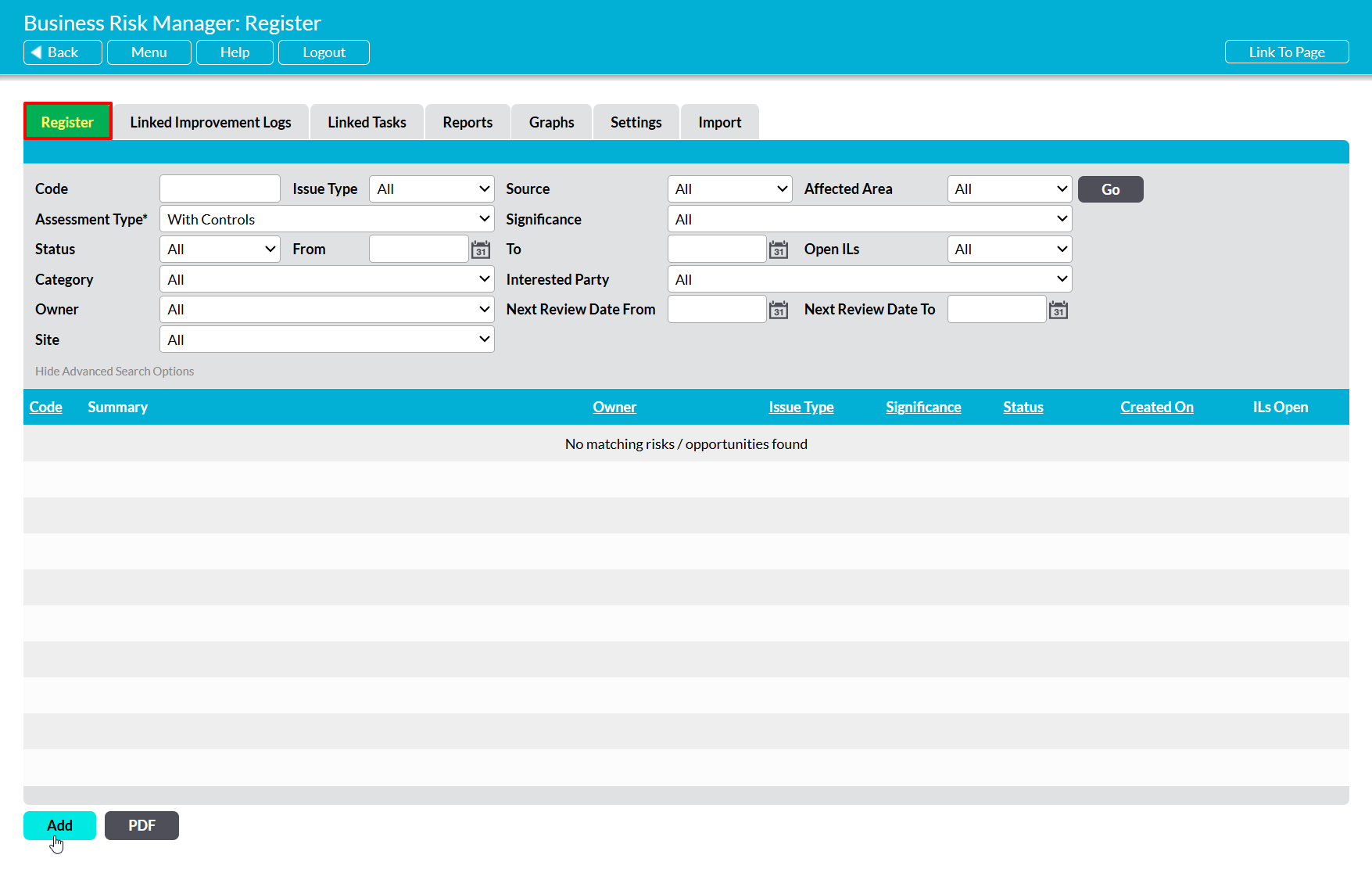This screenshot has width=1372, height=869.
Task: Click the ILs Open column header text
Action: click(1281, 408)
